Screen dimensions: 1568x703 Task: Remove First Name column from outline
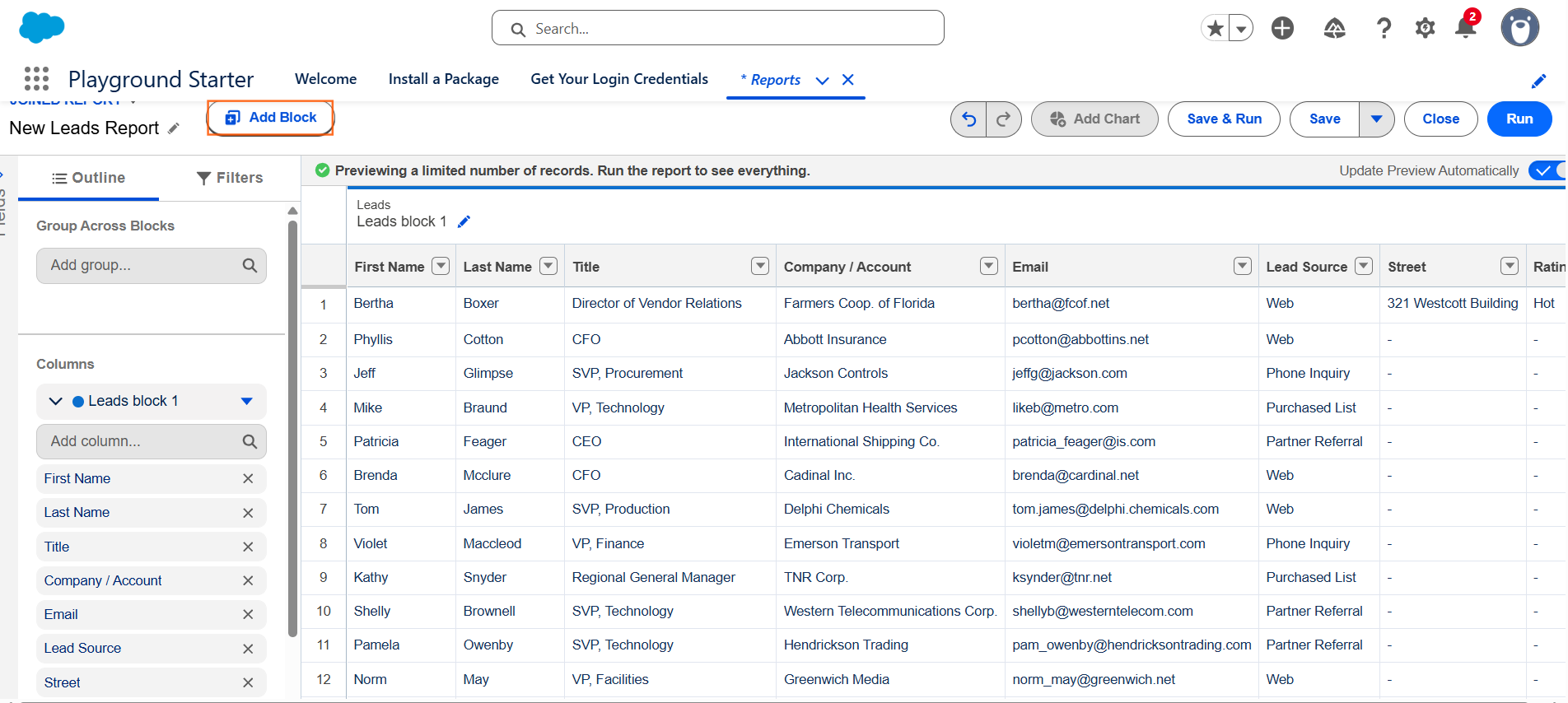point(248,478)
